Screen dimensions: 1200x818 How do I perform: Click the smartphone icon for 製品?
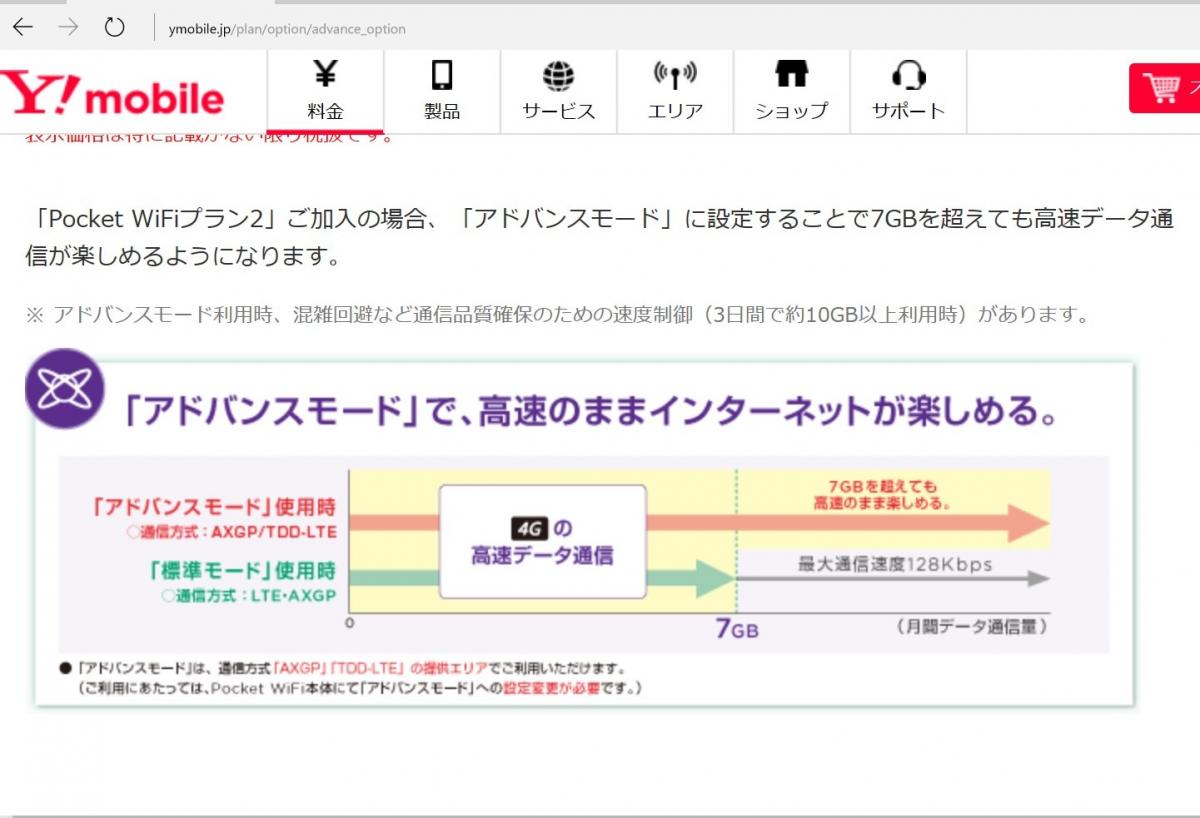click(x=441, y=76)
